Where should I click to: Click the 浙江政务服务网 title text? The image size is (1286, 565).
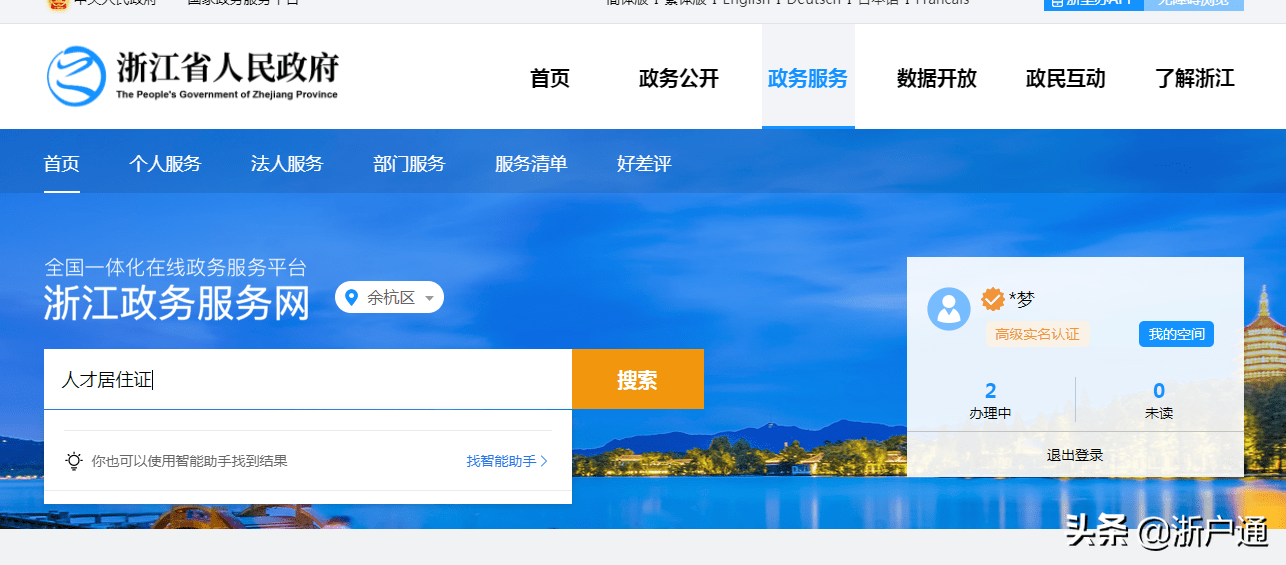point(177,303)
